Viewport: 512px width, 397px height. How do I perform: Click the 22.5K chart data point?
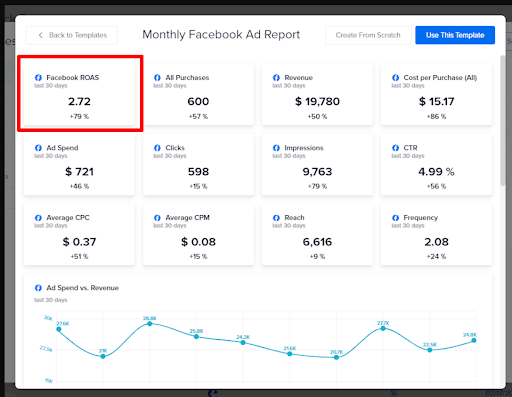pos(430,350)
